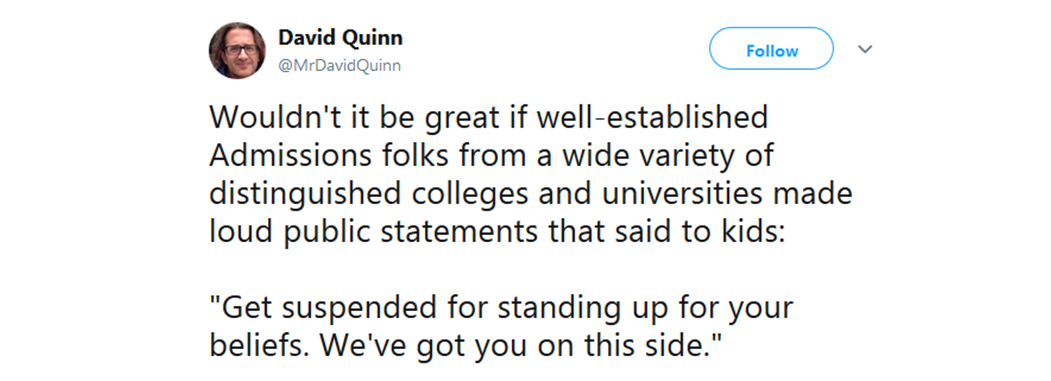Click the line beginning "Admissions folks from"

point(492,156)
